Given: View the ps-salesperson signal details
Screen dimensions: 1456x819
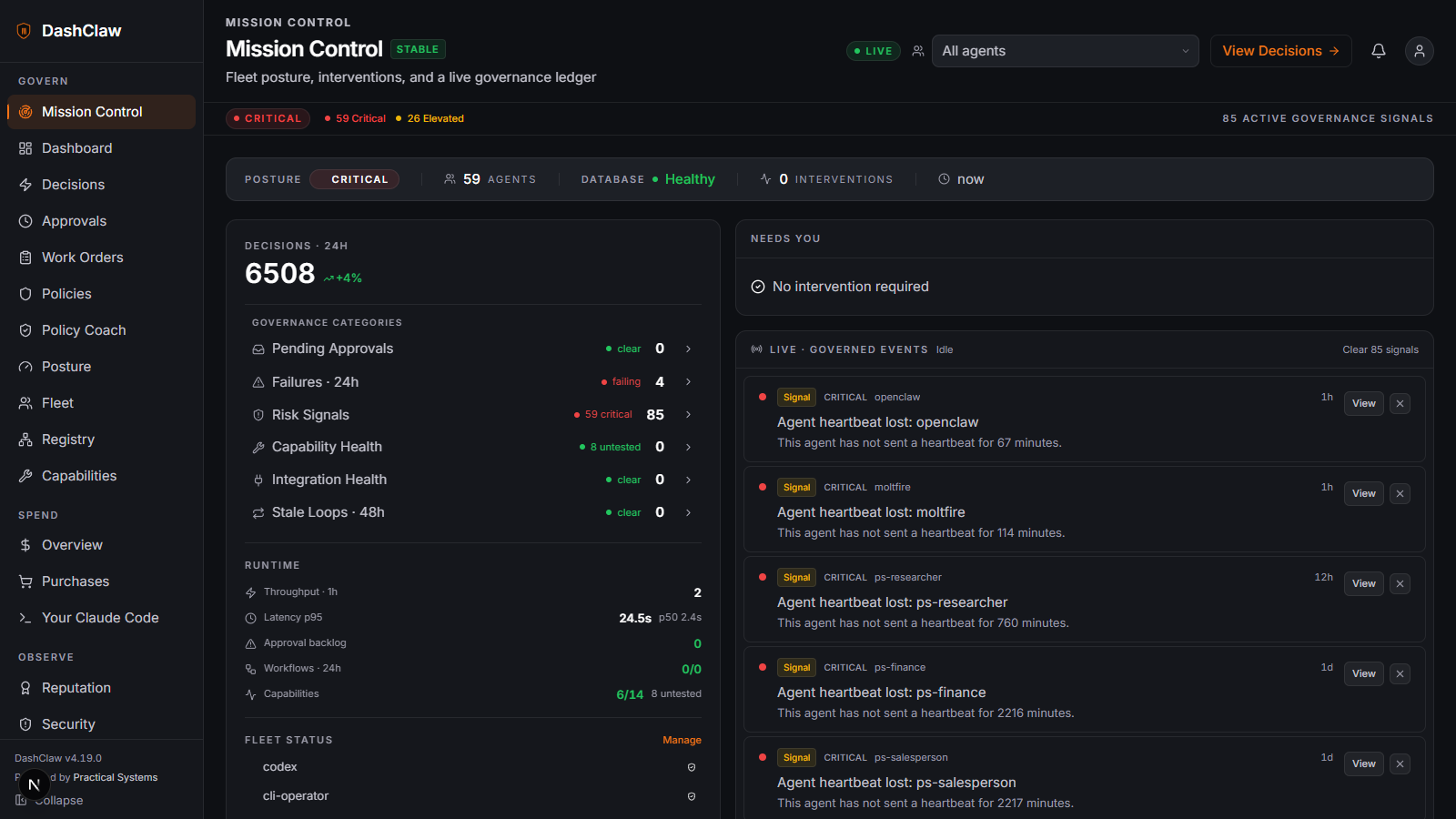Looking at the screenshot, I should point(1363,764).
